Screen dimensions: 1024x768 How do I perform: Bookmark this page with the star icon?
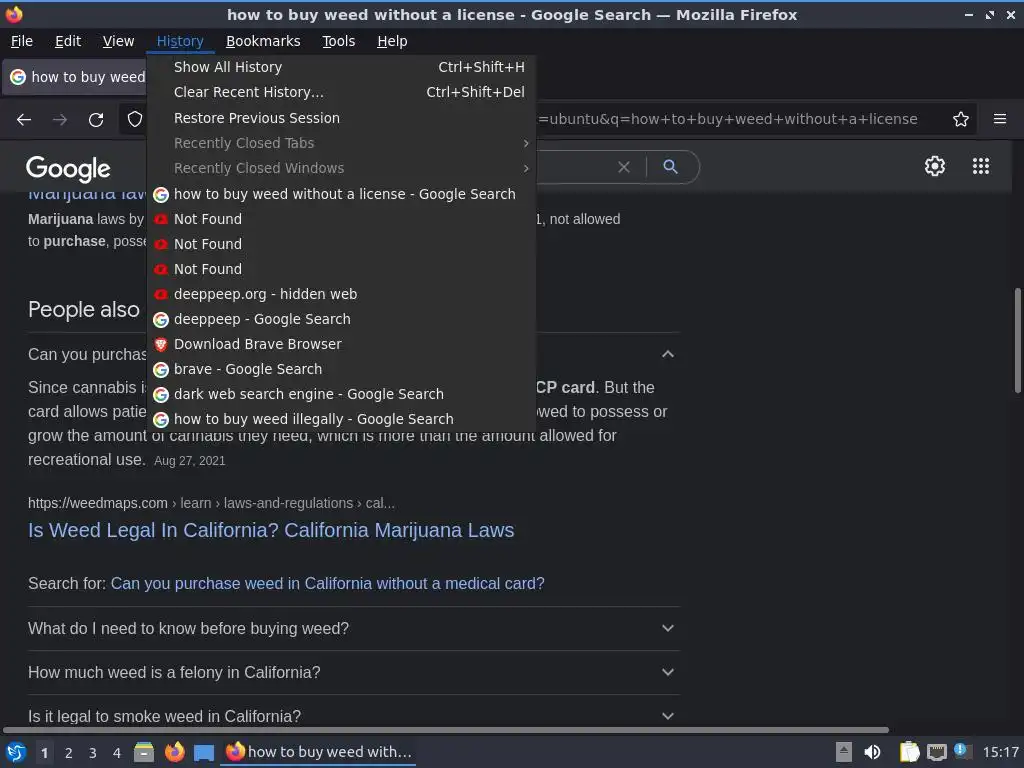(961, 119)
